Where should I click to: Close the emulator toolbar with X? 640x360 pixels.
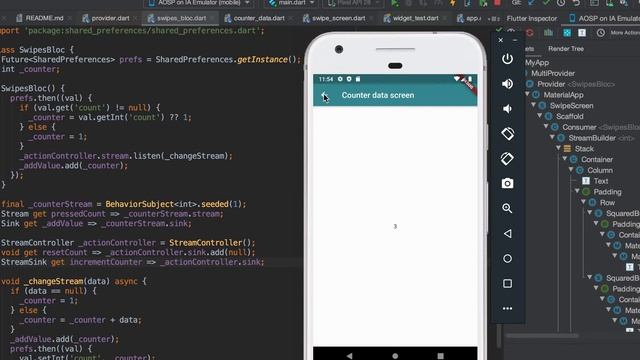click(500, 40)
